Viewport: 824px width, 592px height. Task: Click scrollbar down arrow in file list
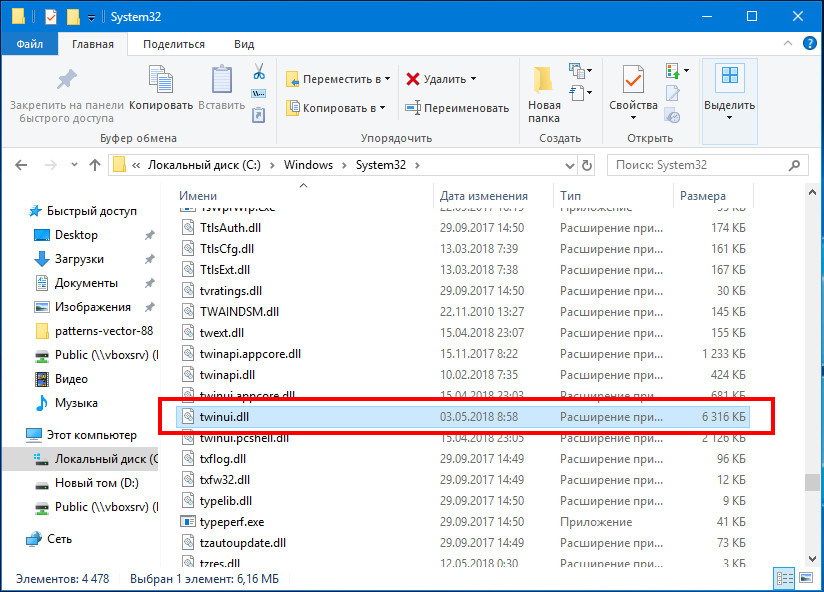[812, 558]
